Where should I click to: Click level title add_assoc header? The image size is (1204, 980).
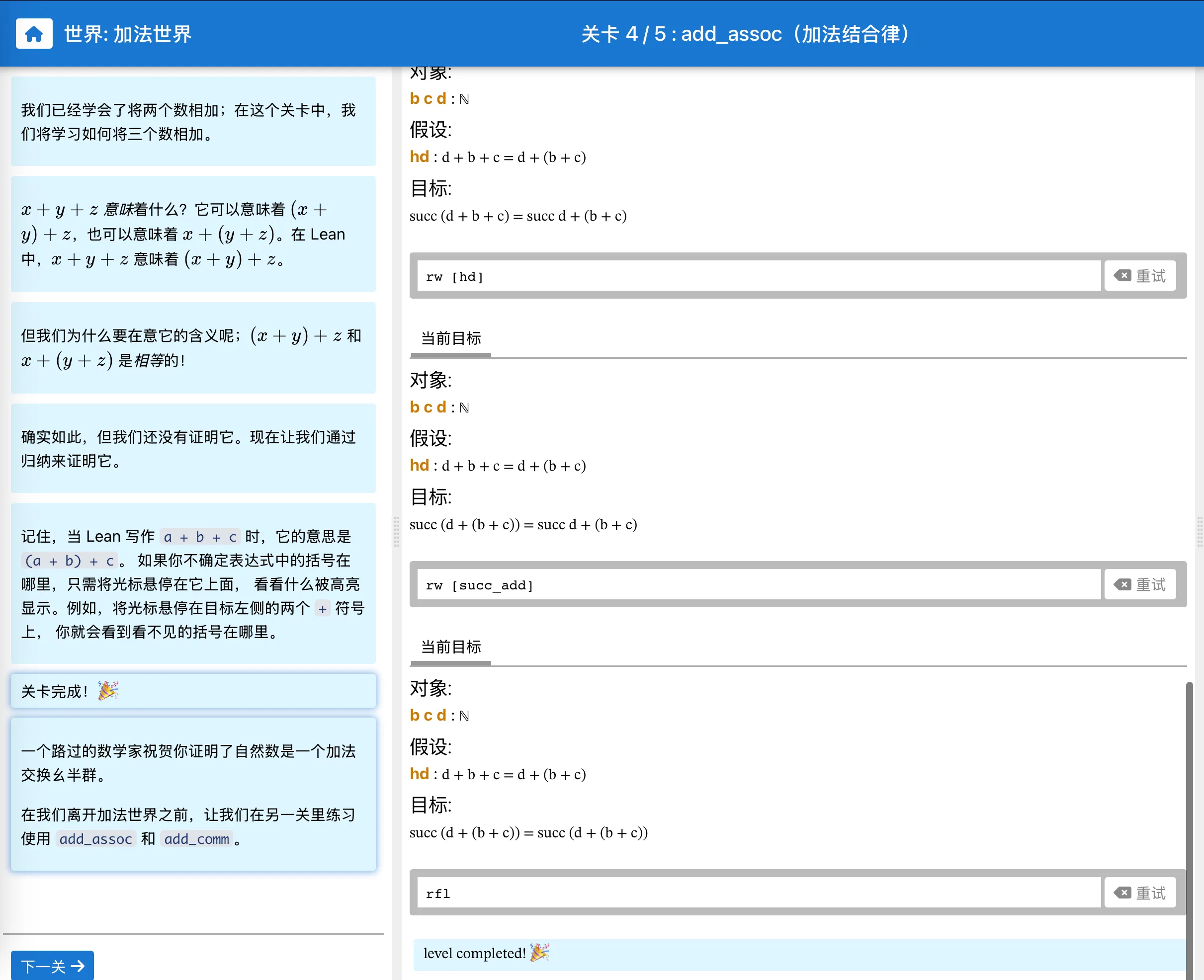(x=745, y=34)
